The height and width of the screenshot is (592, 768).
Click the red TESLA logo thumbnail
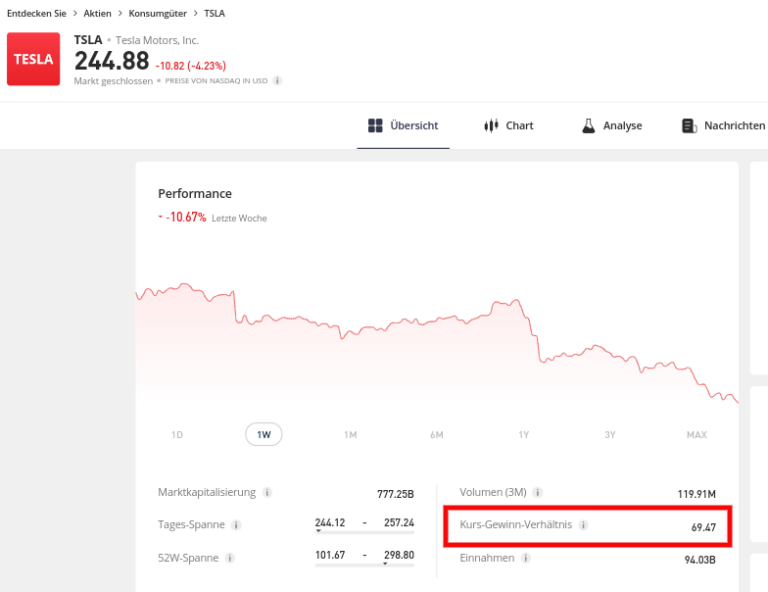pos(33,59)
